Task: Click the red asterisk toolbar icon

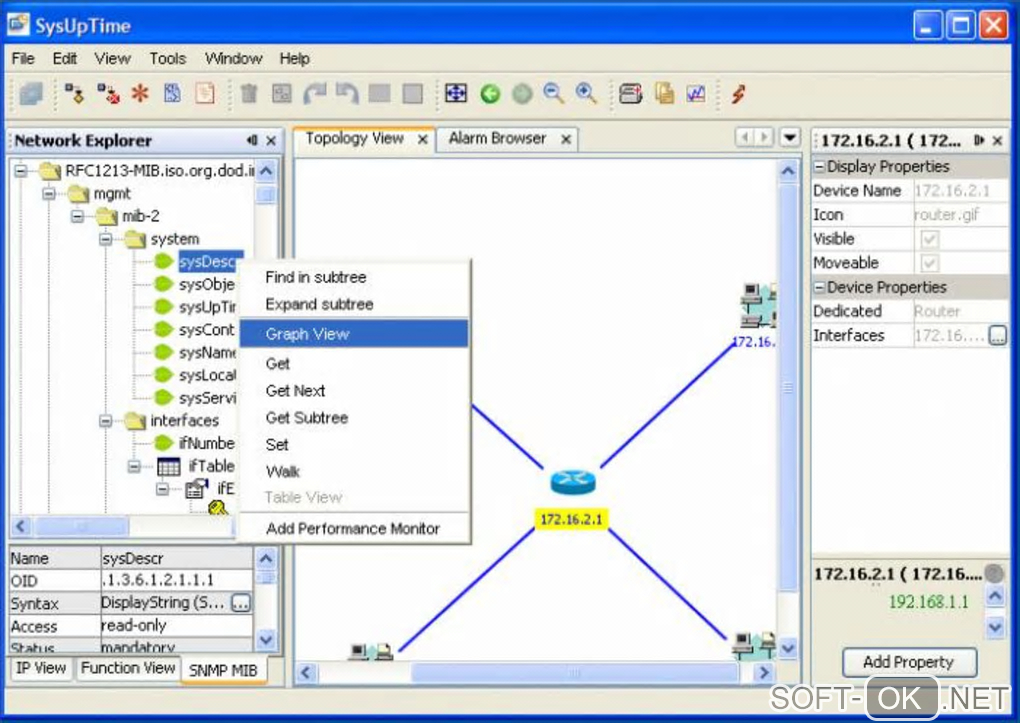Action: (140, 94)
